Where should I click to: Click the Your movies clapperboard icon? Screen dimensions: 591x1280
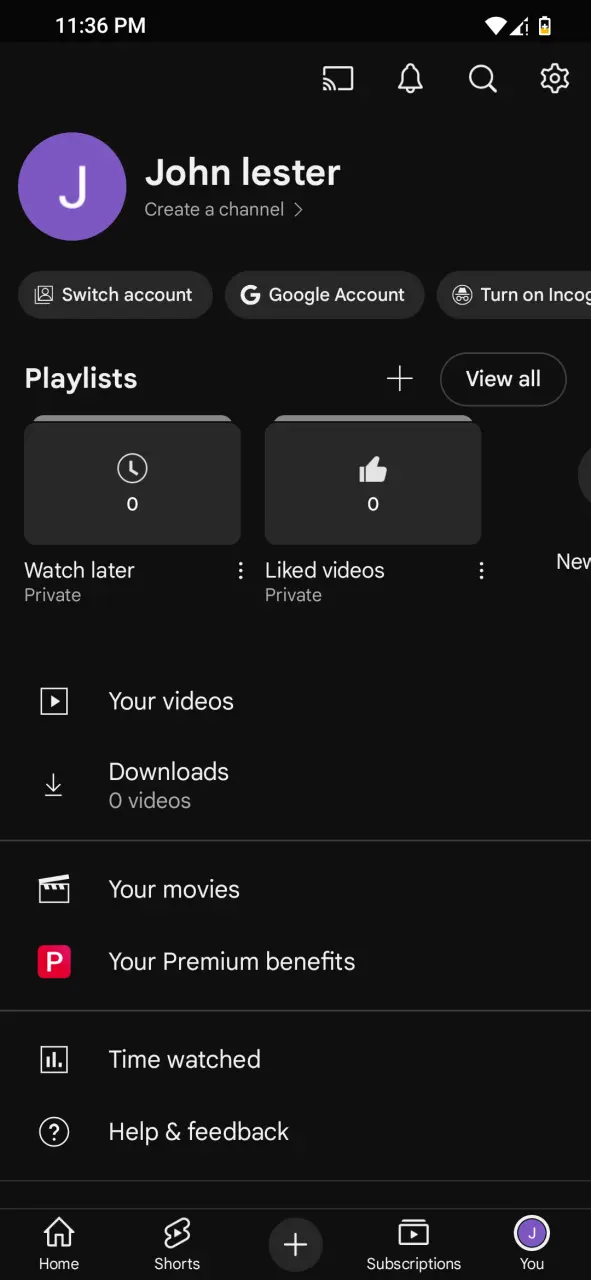[x=54, y=889]
